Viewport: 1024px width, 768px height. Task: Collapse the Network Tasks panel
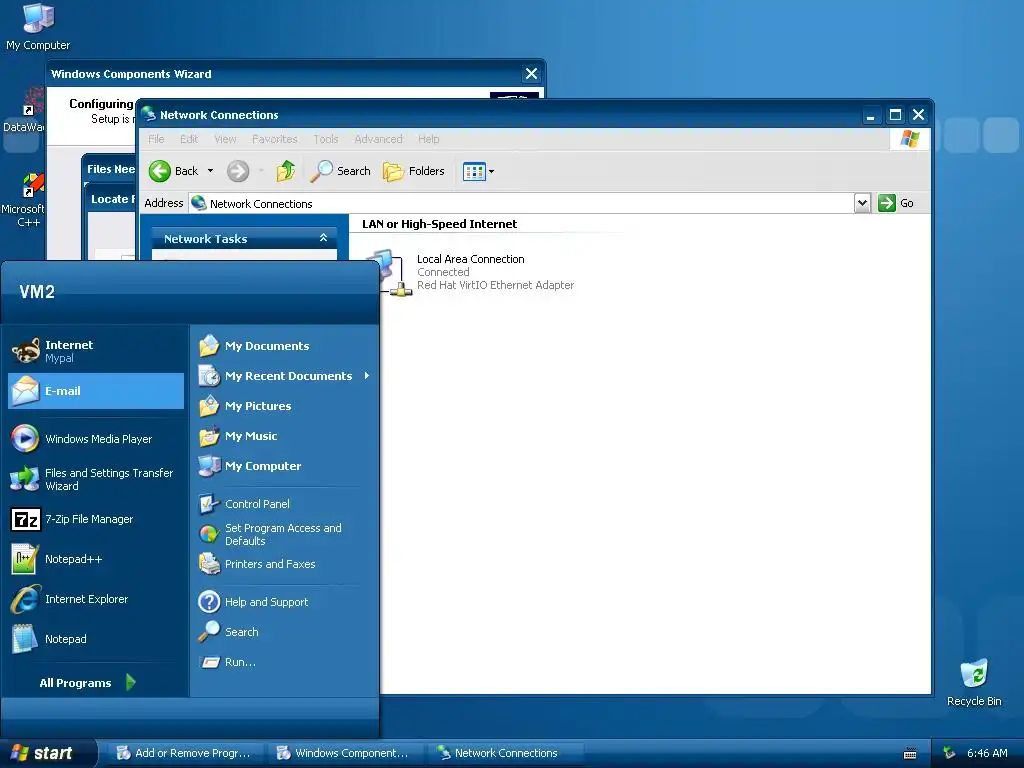(x=323, y=238)
